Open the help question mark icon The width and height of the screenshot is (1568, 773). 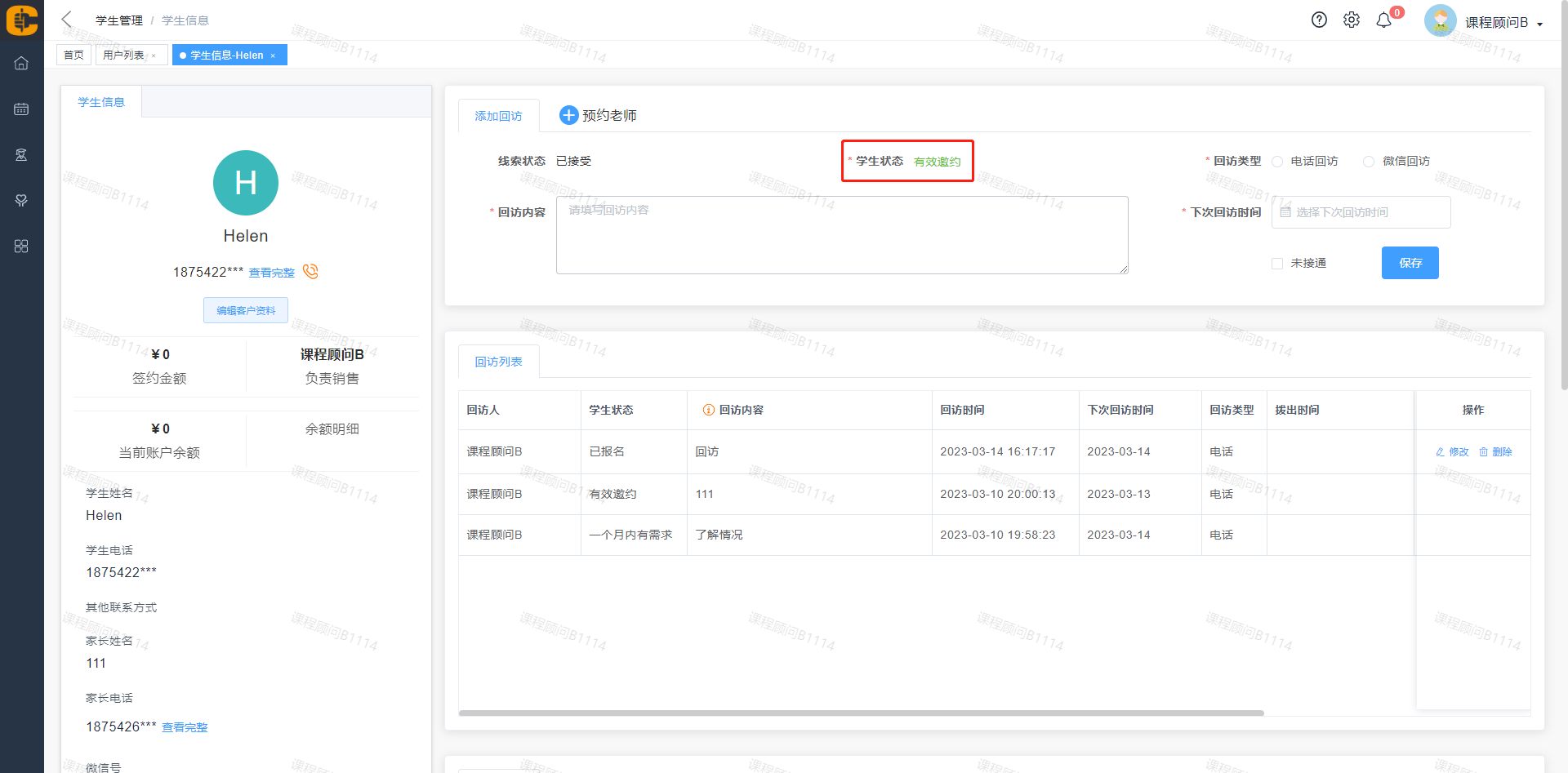click(x=1319, y=20)
